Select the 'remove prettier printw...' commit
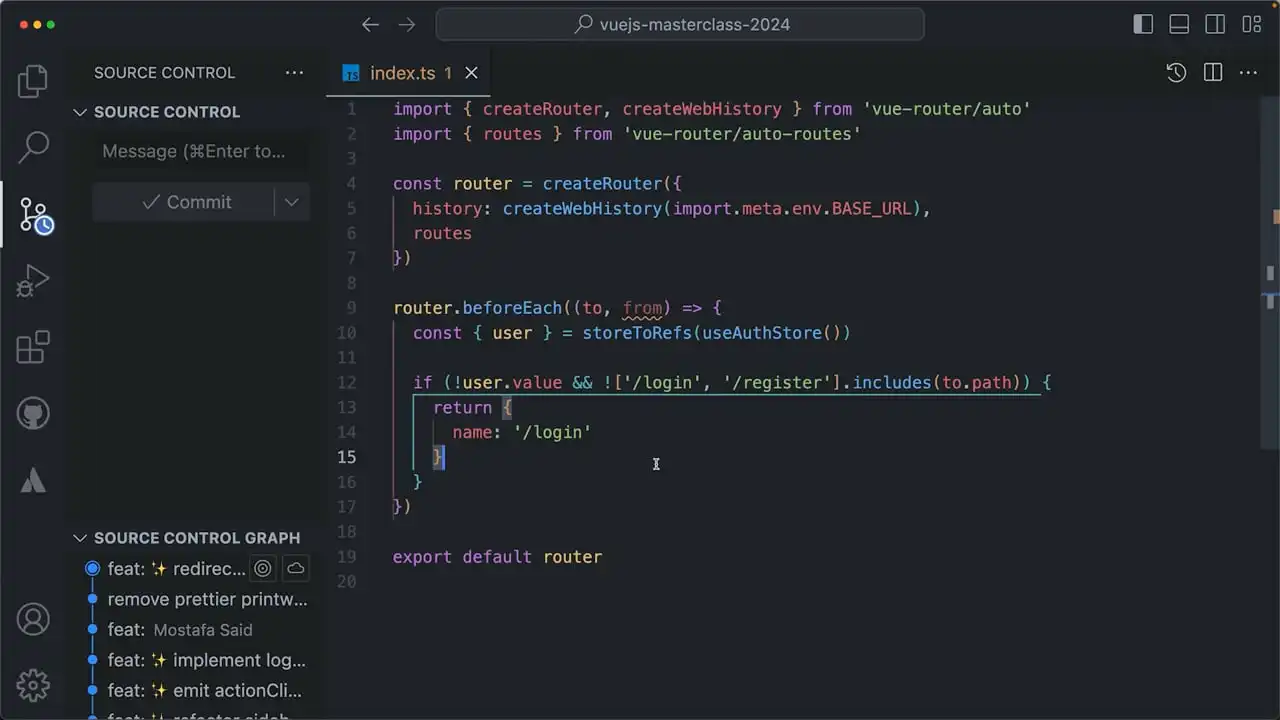Viewport: 1280px width, 720px height. pos(197,600)
